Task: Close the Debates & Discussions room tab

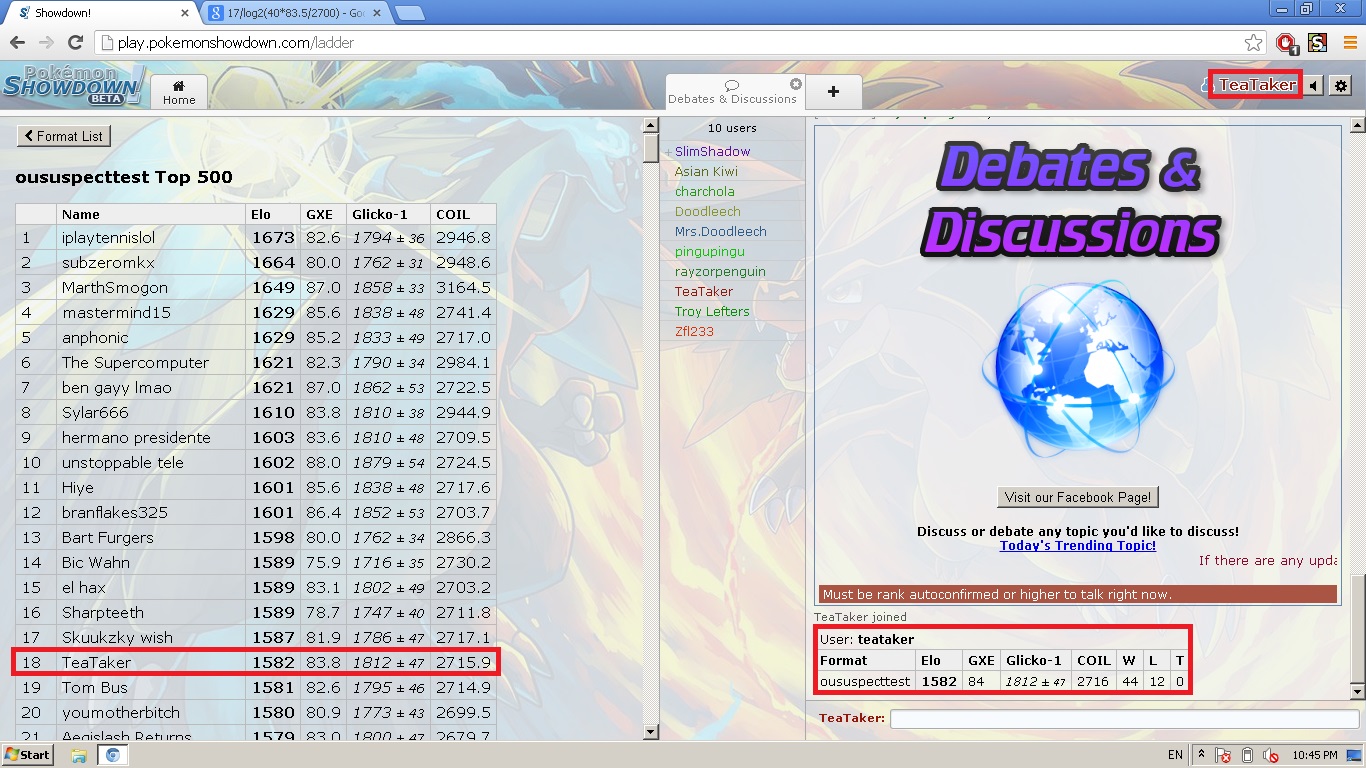Action: [x=796, y=84]
